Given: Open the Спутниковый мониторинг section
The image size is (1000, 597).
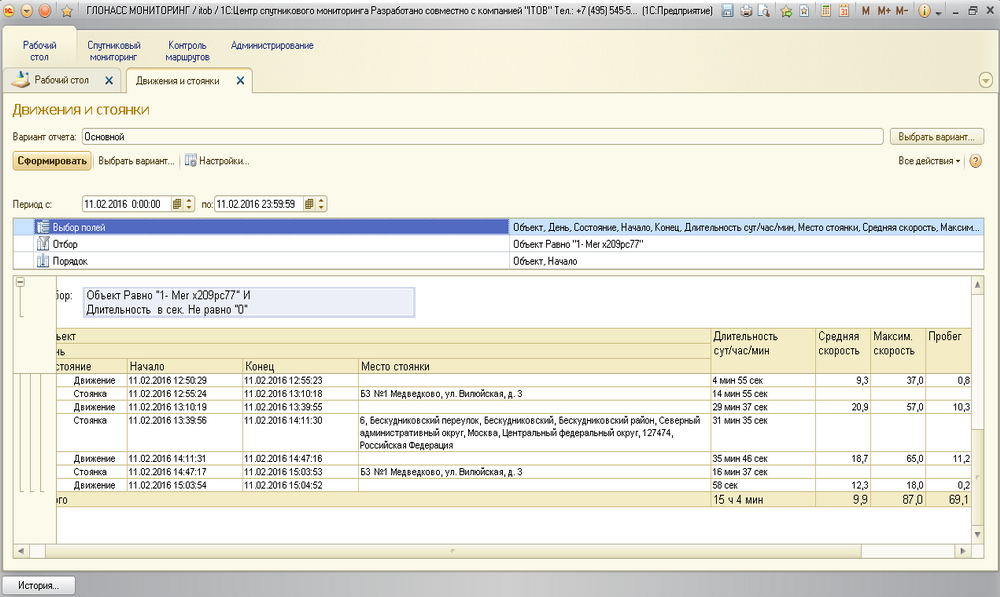Looking at the screenshot, I should click(x=114, y=51).
